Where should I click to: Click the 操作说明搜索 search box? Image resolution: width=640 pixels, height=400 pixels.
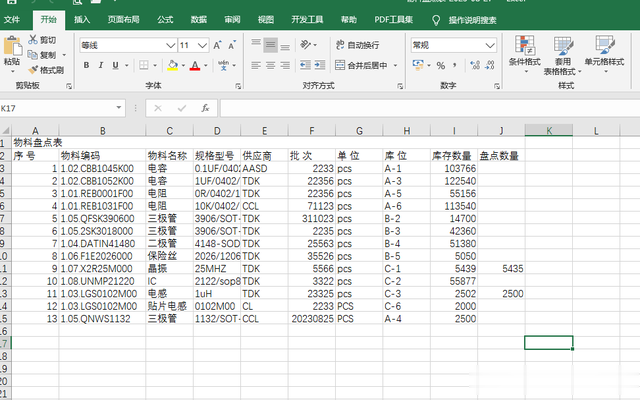point(472,20)
